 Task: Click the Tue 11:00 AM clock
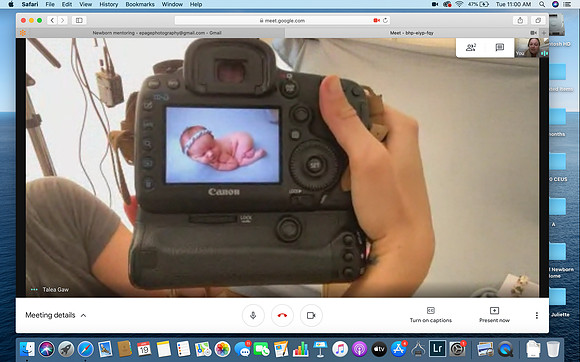click(513, 4)
